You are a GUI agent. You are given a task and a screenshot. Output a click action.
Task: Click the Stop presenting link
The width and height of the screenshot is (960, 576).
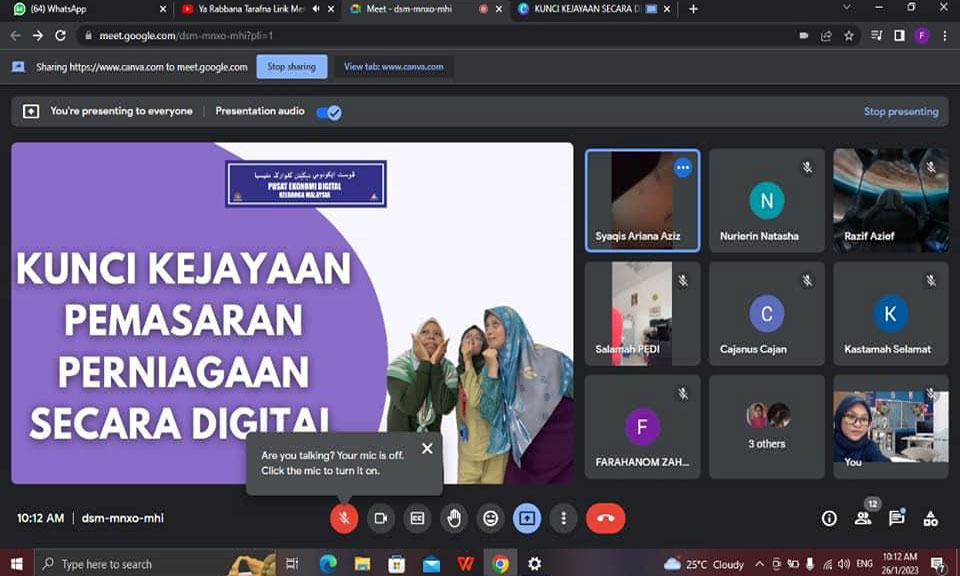[x=900, y=112]
